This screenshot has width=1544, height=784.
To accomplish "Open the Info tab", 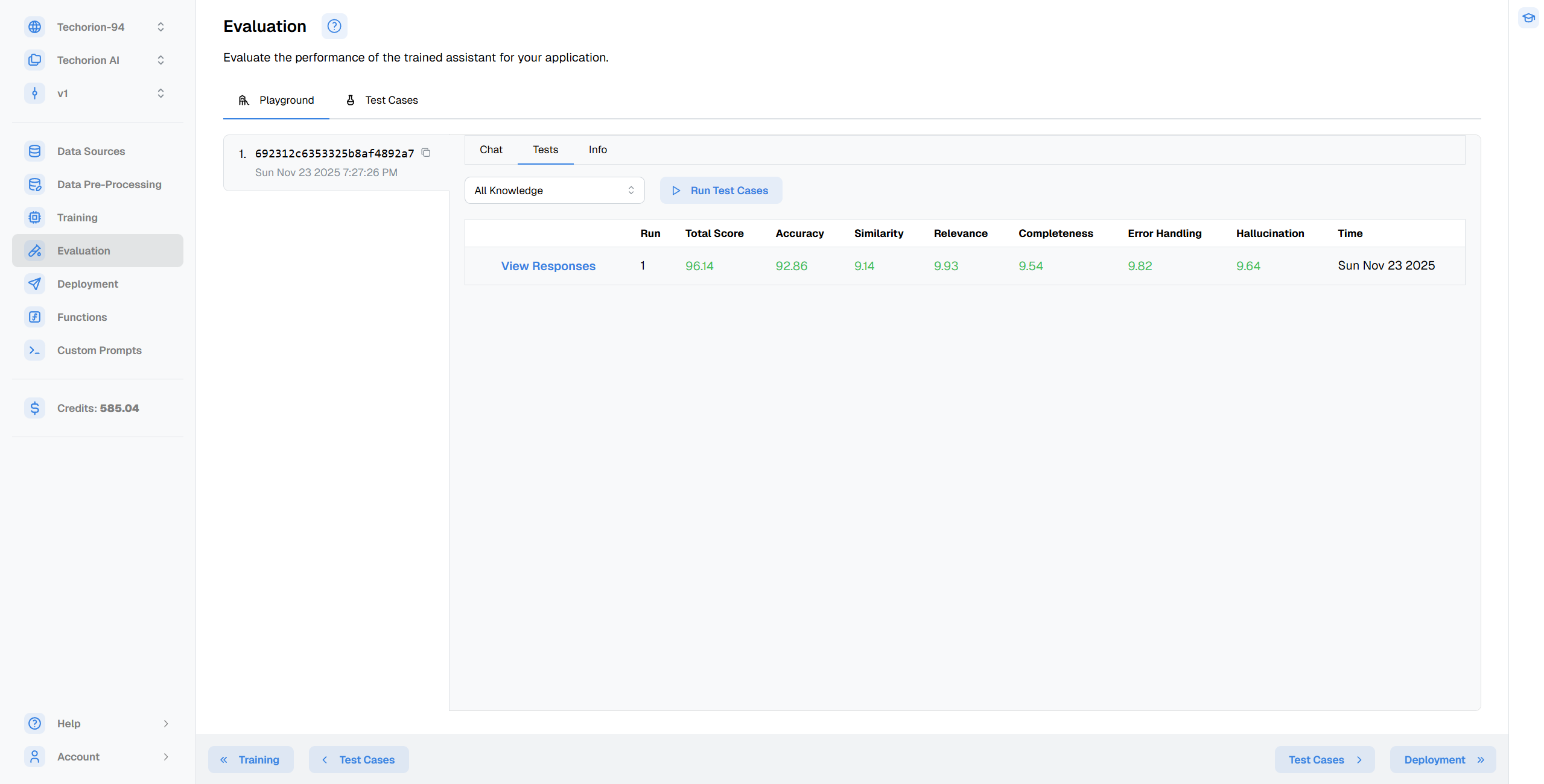I will (x=597, y=150).
